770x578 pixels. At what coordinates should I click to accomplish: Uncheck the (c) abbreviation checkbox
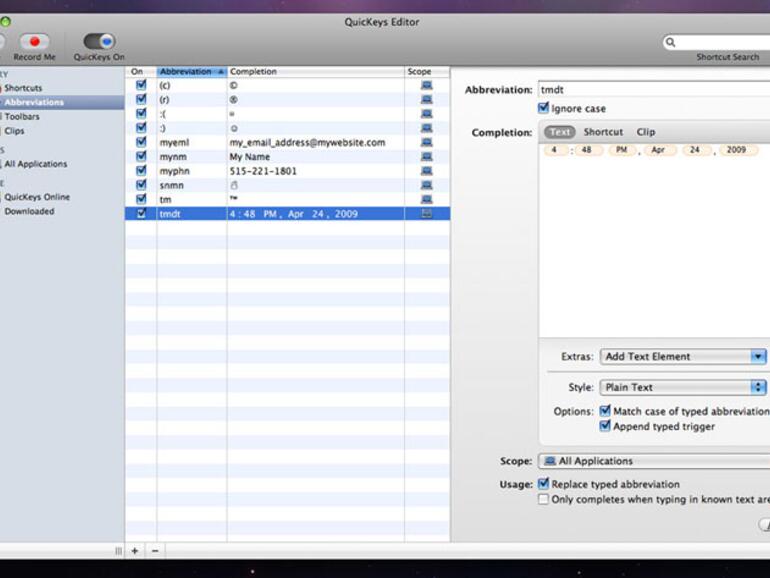pyautogui.click(x=141, y=84)
